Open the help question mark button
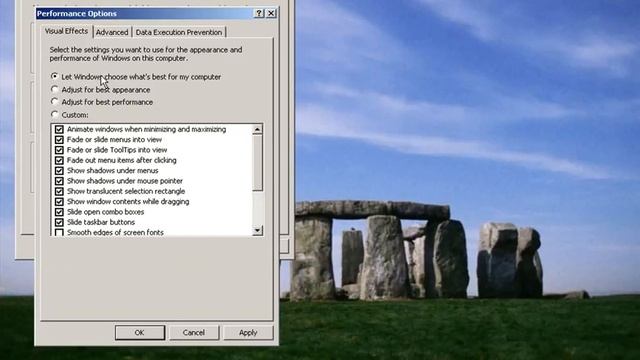 259,13
